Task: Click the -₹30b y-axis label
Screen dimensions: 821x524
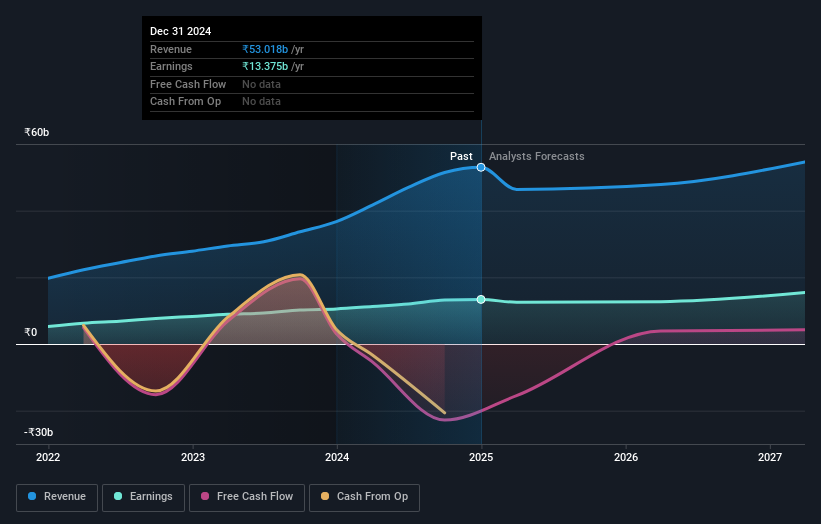Action: click(x=38, y=432)
